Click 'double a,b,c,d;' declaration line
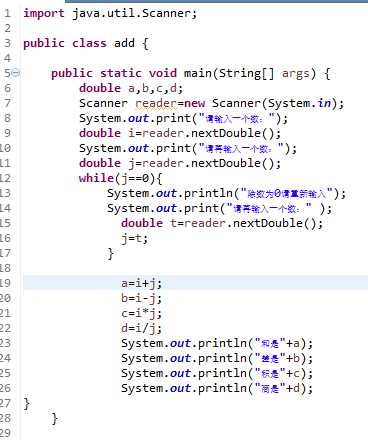Screen dimensions: 368x440 coord(131,88)
